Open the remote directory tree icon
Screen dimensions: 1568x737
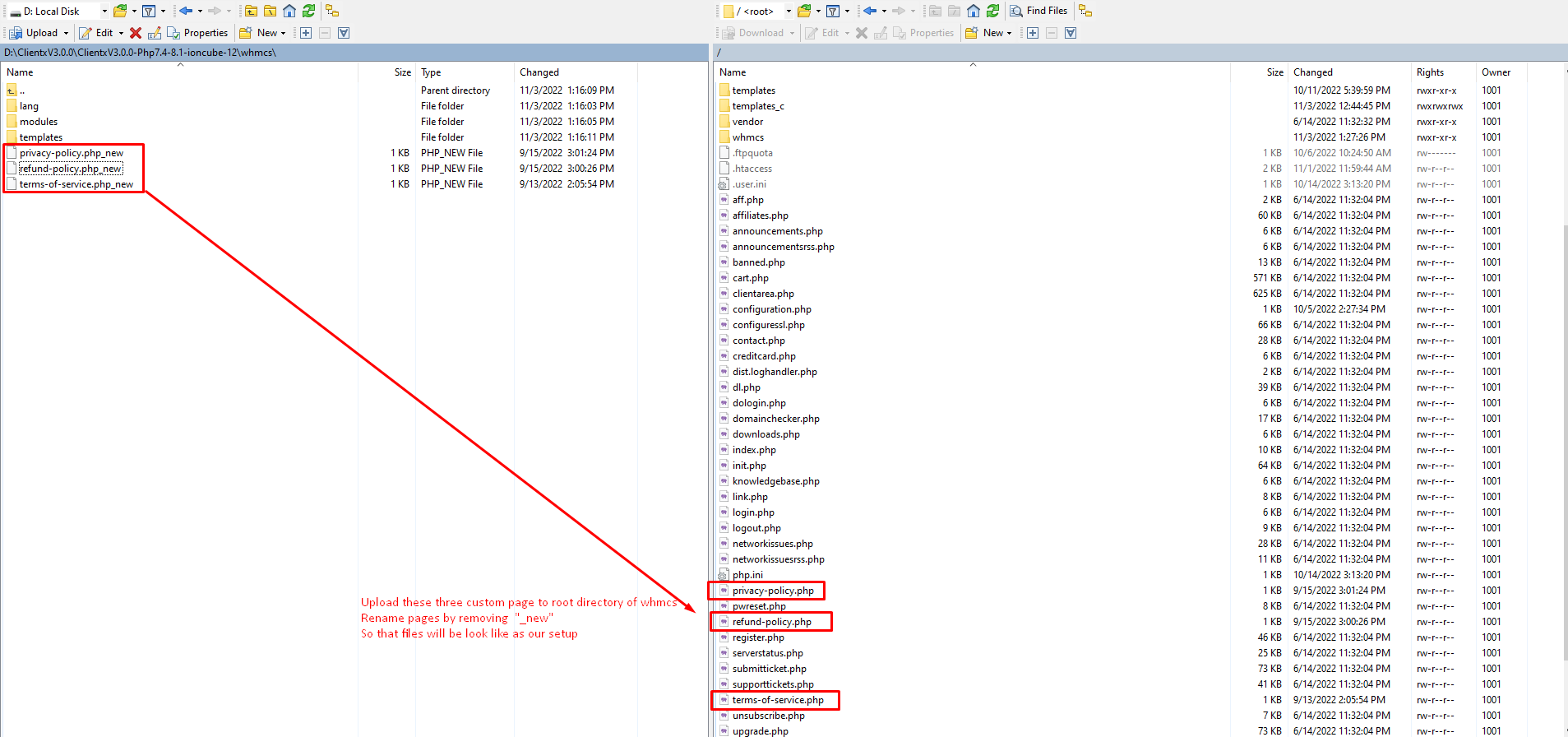[x=1085, y=11]
